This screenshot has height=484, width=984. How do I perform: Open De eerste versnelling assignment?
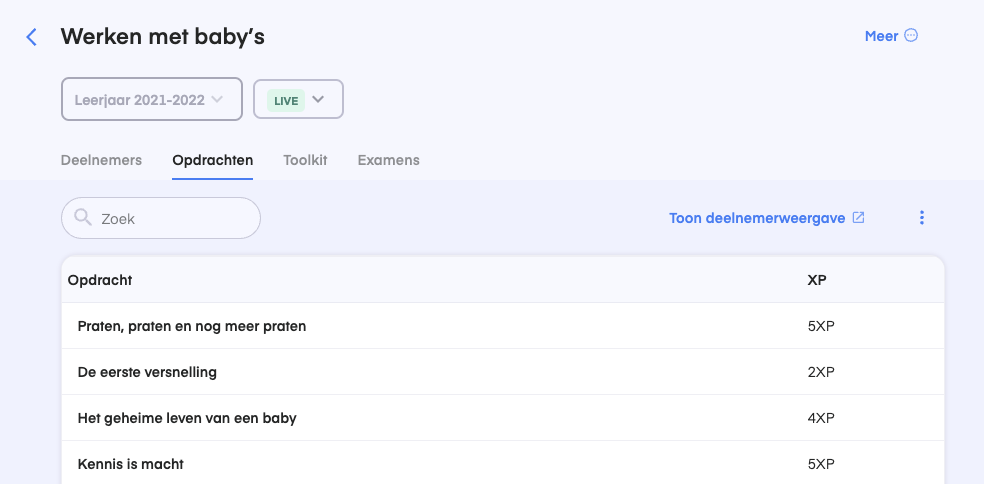[147, 372]
